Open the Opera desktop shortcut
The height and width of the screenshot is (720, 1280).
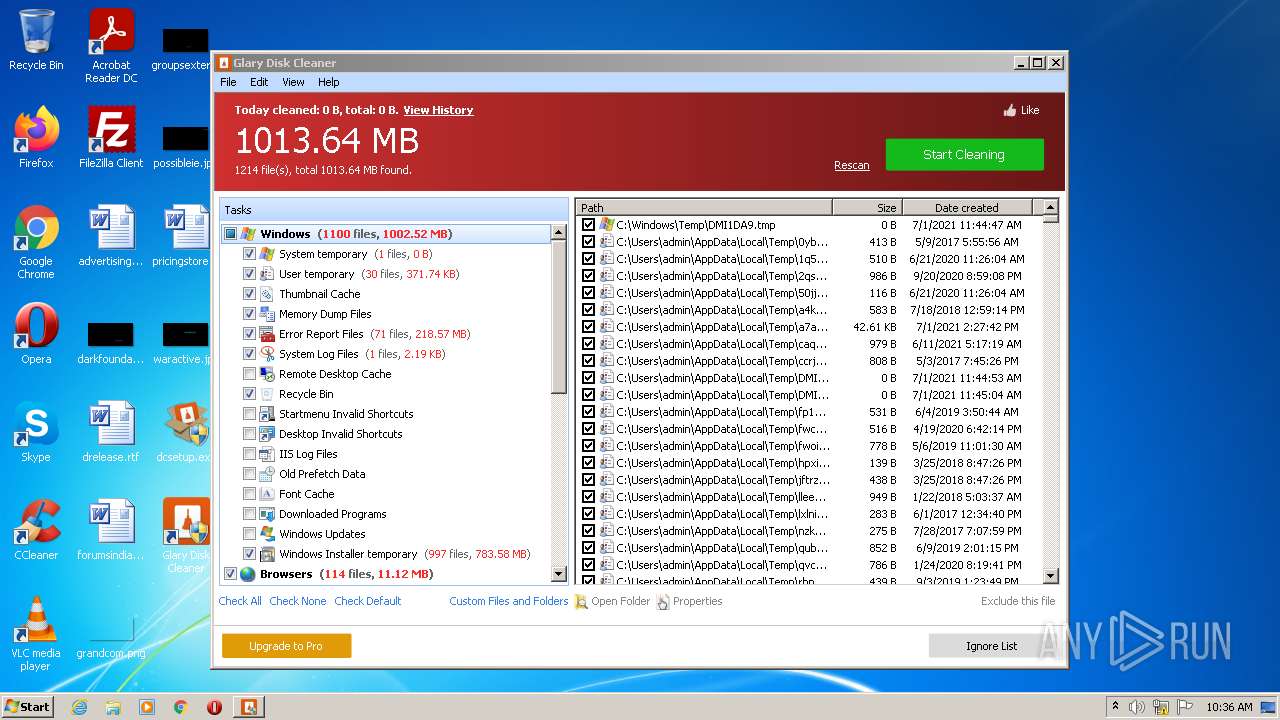36,334
